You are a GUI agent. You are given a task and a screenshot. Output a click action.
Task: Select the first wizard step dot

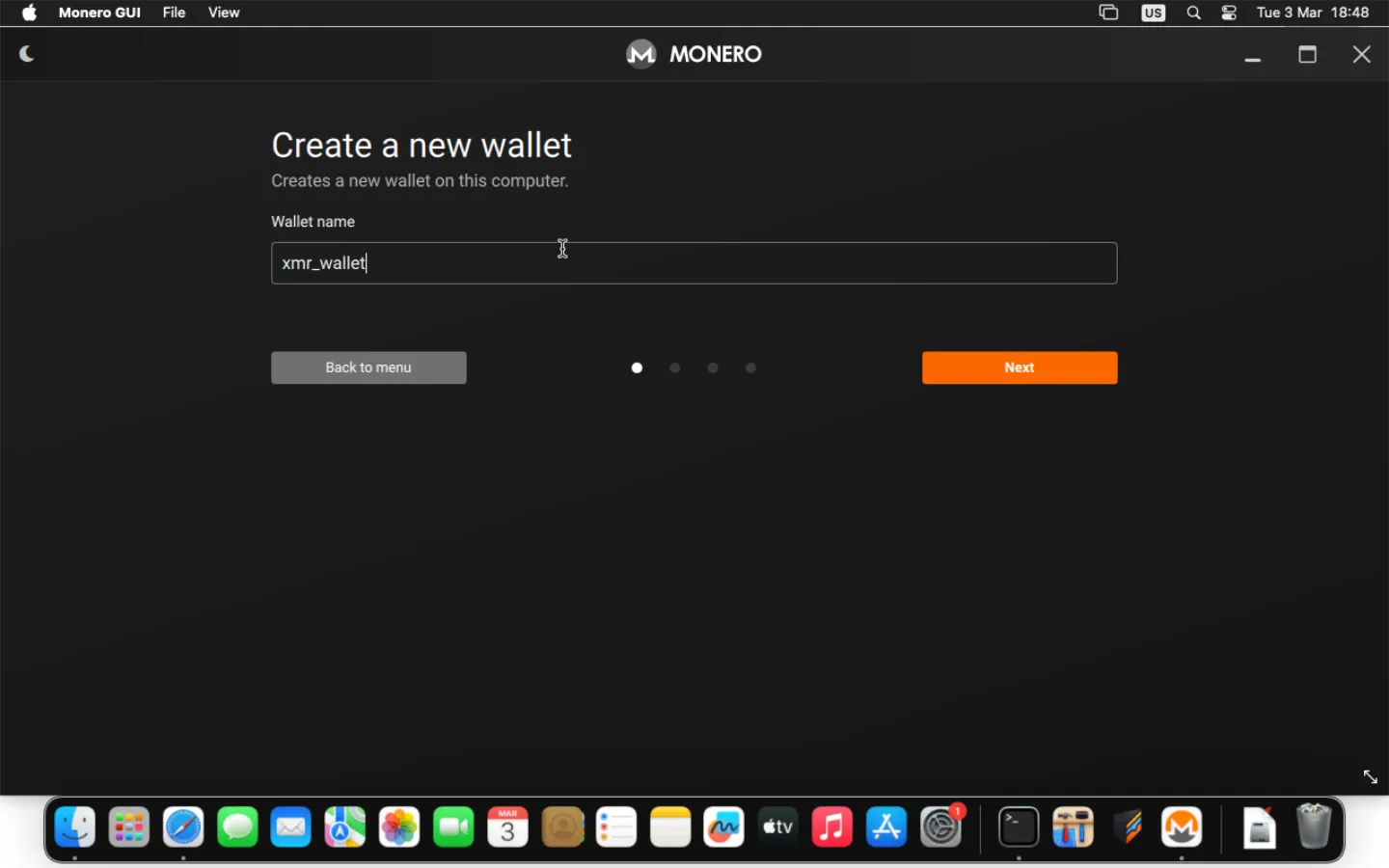[x=637, y=367]
